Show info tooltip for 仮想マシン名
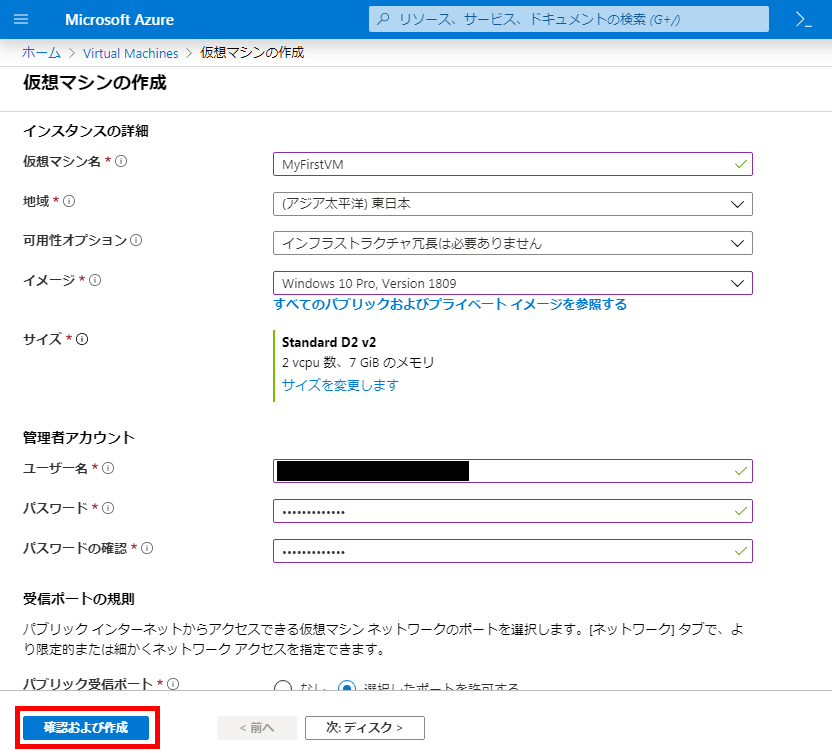This screenshot has width=832, height=753. pos(121,161)
